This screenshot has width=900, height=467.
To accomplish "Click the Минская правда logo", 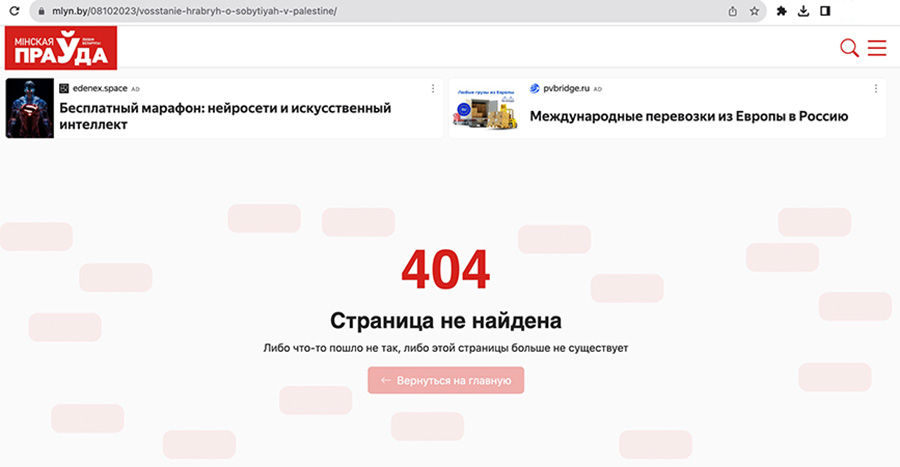I will click(x=61, y=48).
